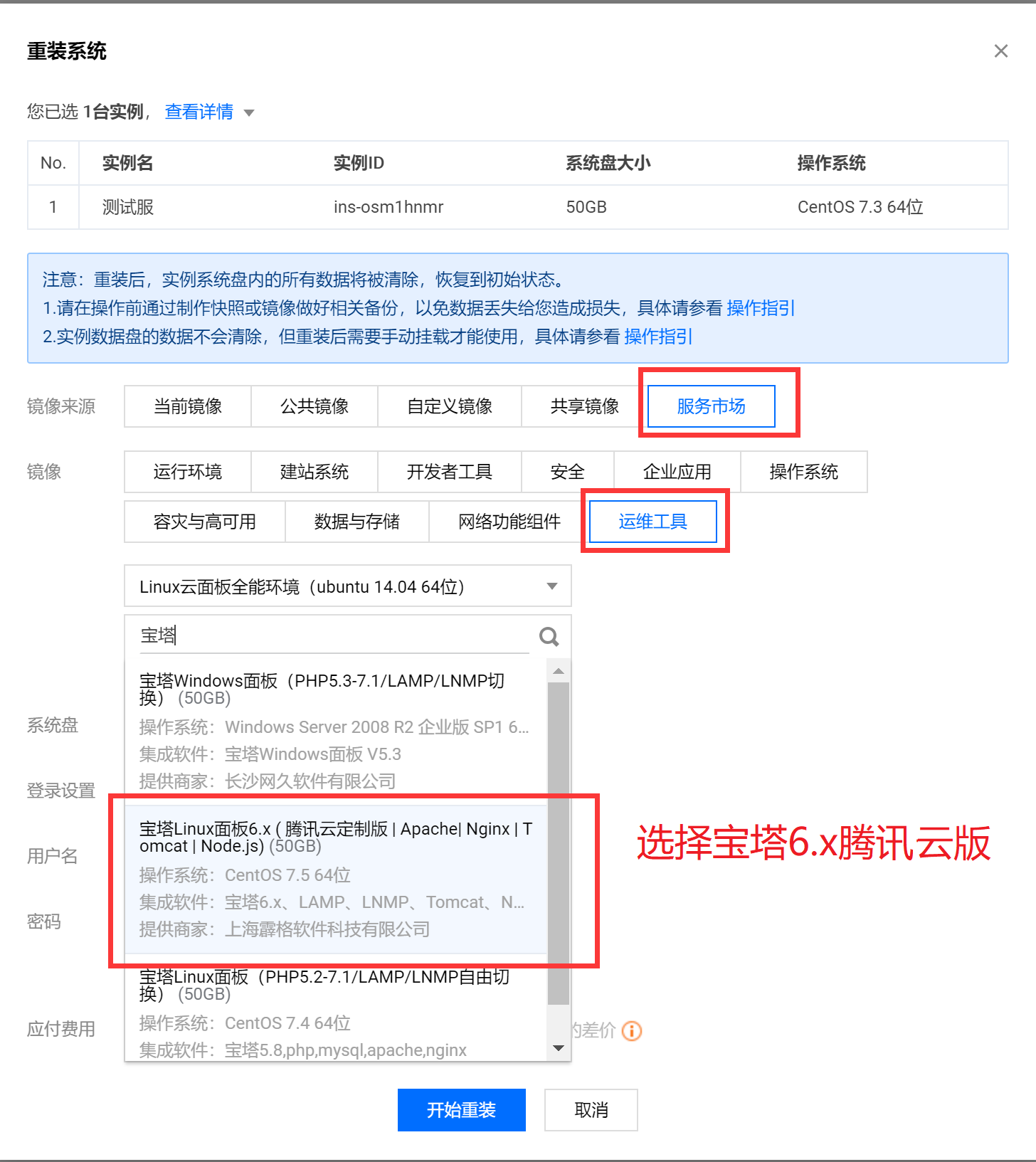Click the 50GB system disk cell
Viewport: 1036px width, 1162px height.
pyautogui.click(x=586, y=207)
